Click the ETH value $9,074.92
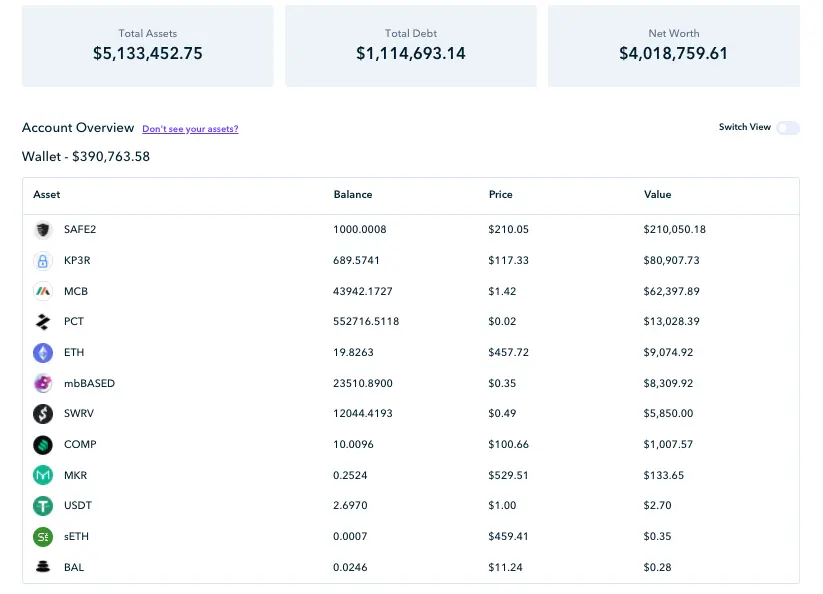823x594 pixels. (668, 352)
